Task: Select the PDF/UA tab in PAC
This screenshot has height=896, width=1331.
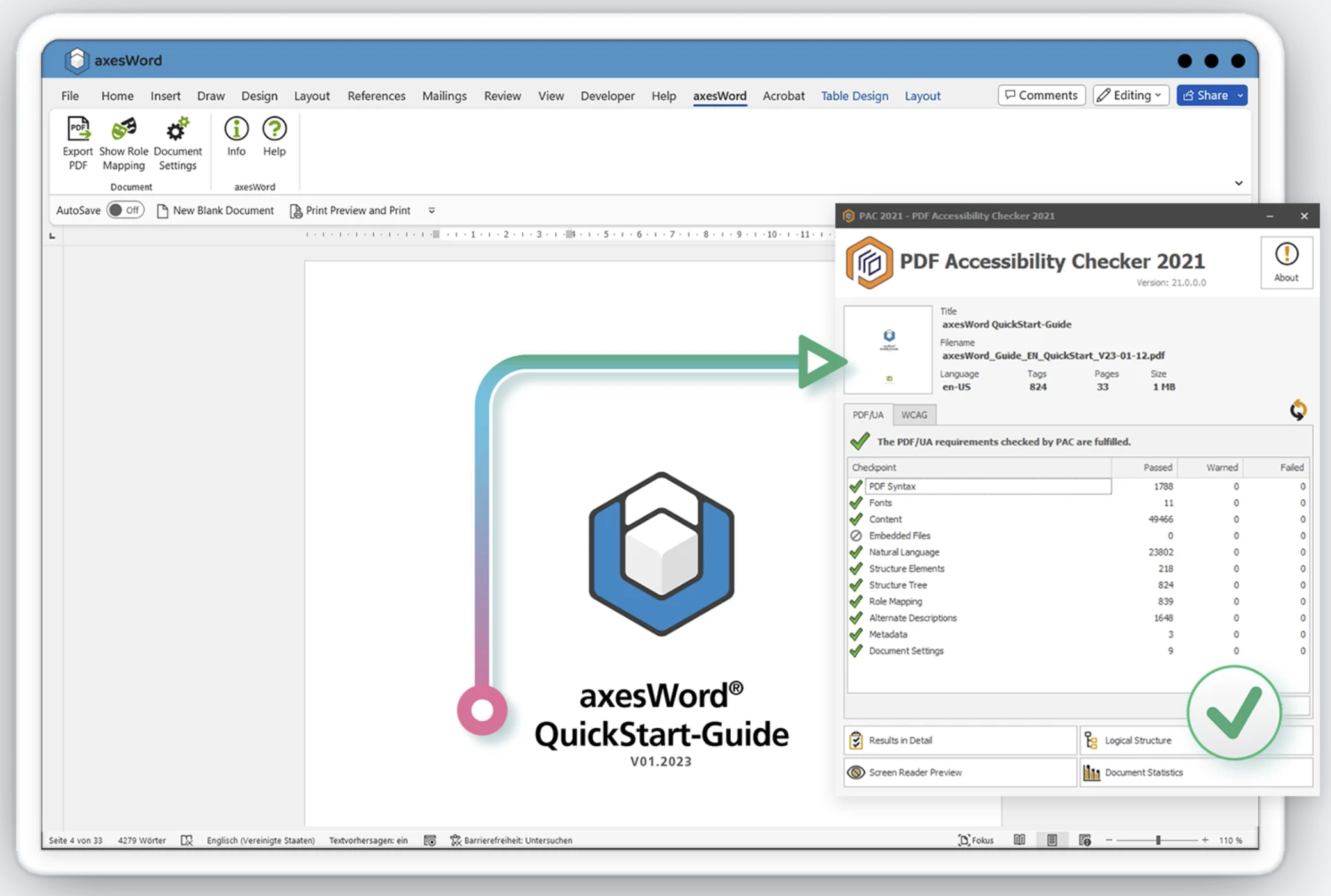Action: 868,415
